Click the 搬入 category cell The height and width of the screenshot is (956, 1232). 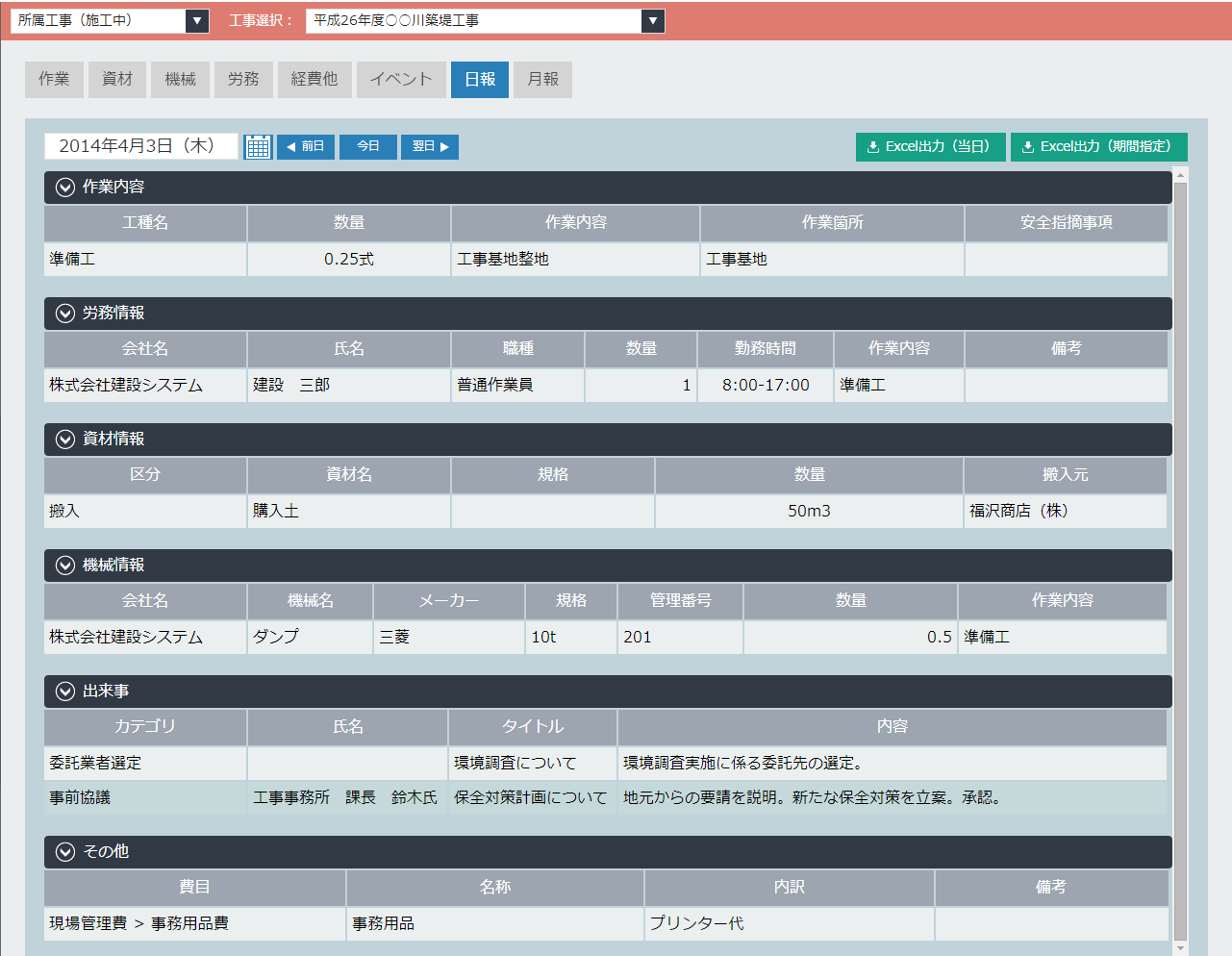145,512
